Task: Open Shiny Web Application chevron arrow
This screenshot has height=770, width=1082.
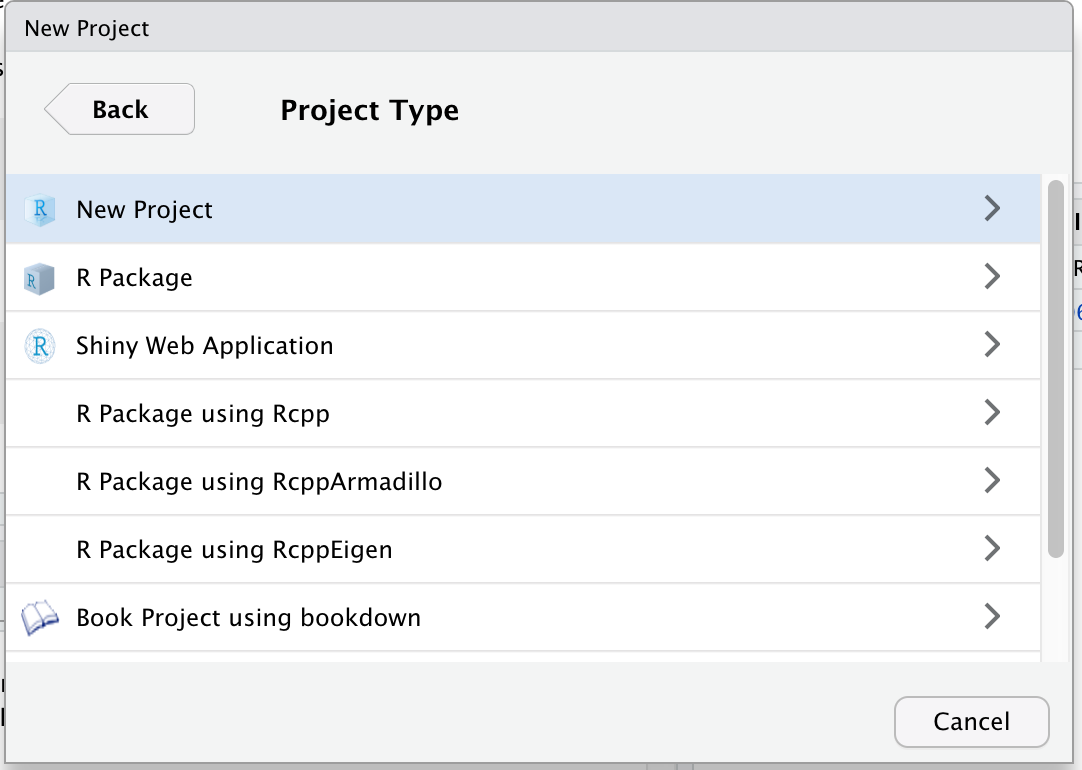Action: (992, 344)
